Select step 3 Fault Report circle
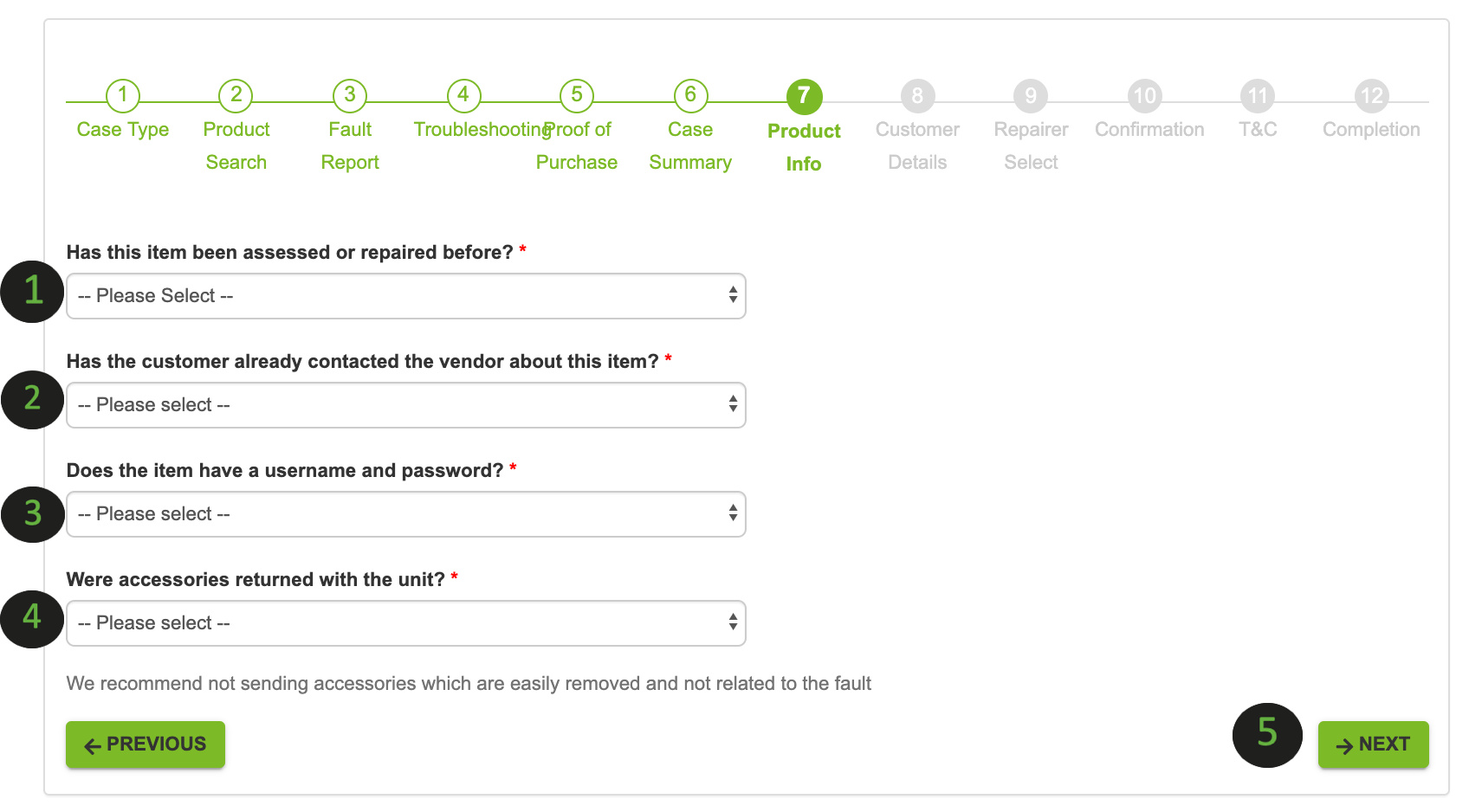Viewport: 1469px width, 812px height. point(350,95)
